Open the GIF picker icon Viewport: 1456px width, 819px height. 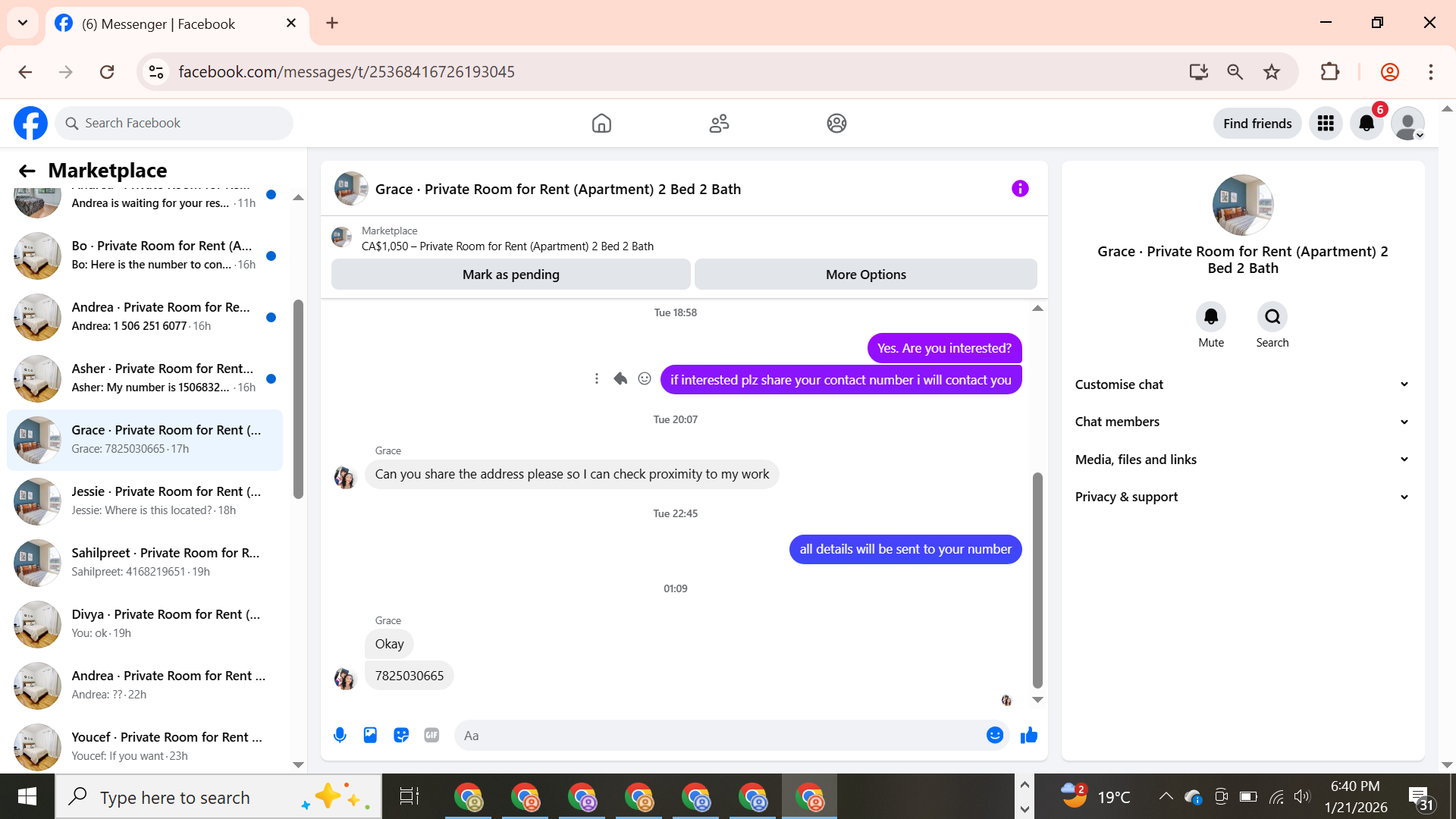pos(431,735)
